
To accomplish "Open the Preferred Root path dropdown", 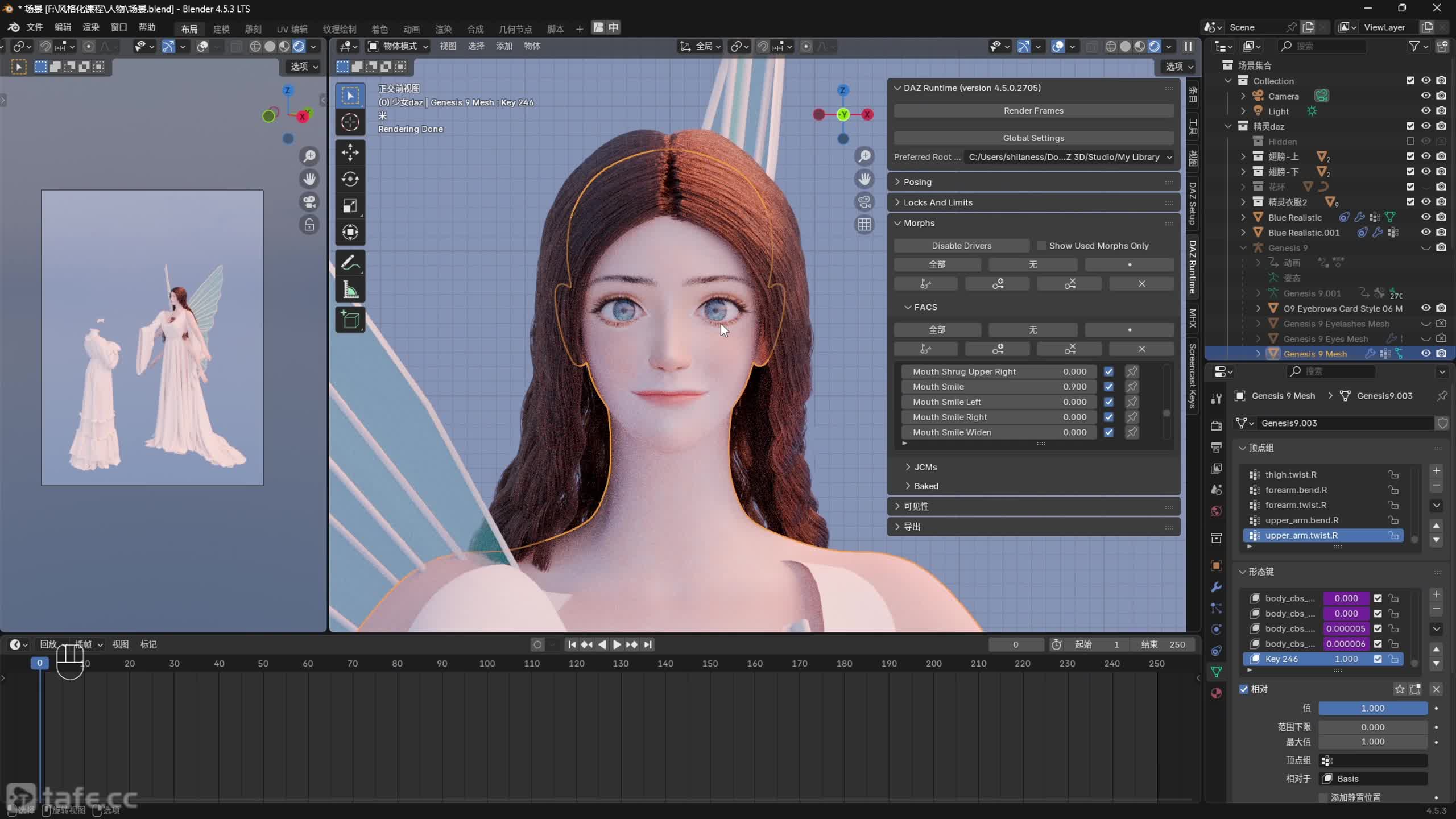I will (x=1070, y=157).
